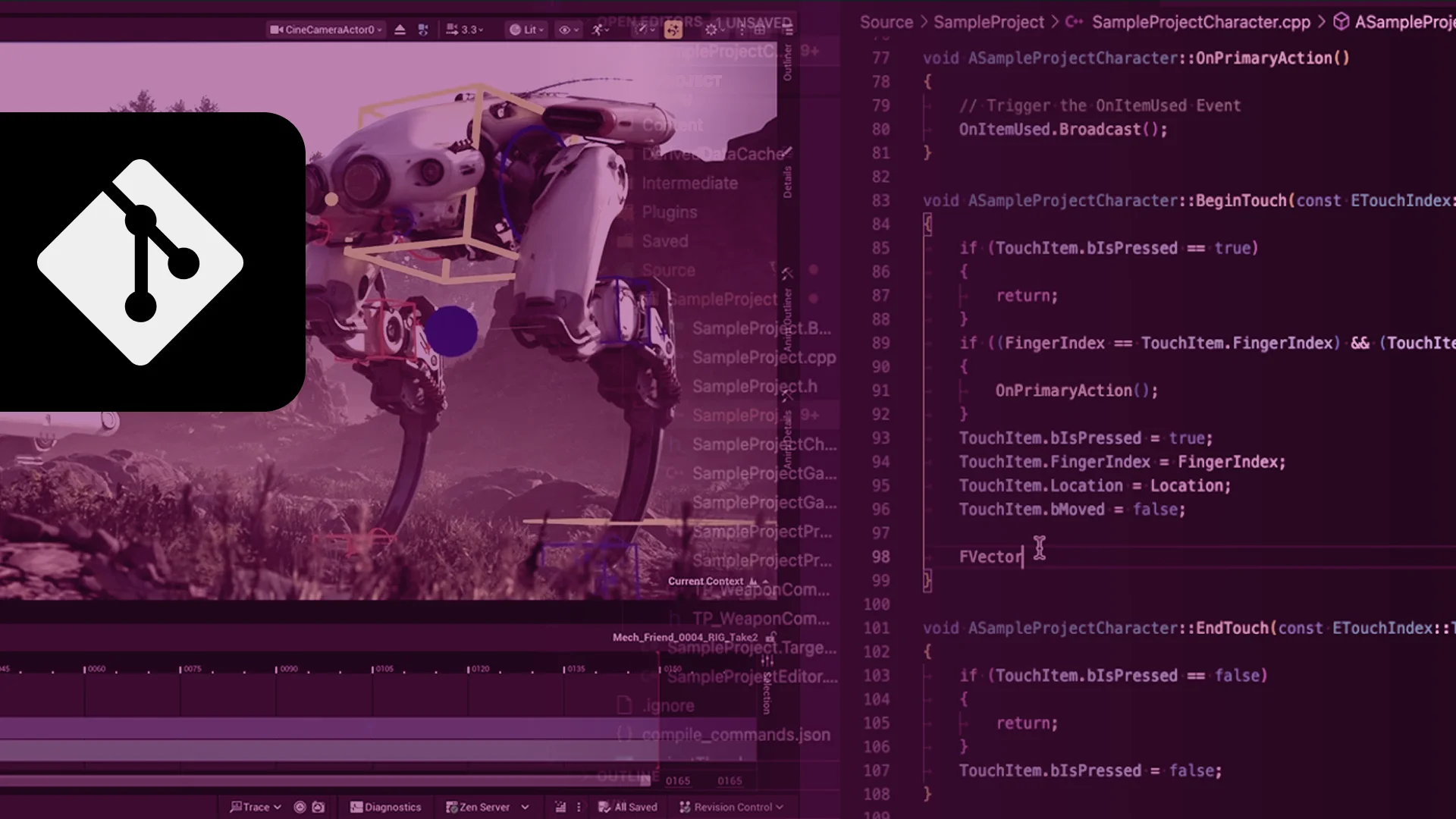Select SampleProjectCharacter.cpp in the breadcrumb

pos(1200,22)
